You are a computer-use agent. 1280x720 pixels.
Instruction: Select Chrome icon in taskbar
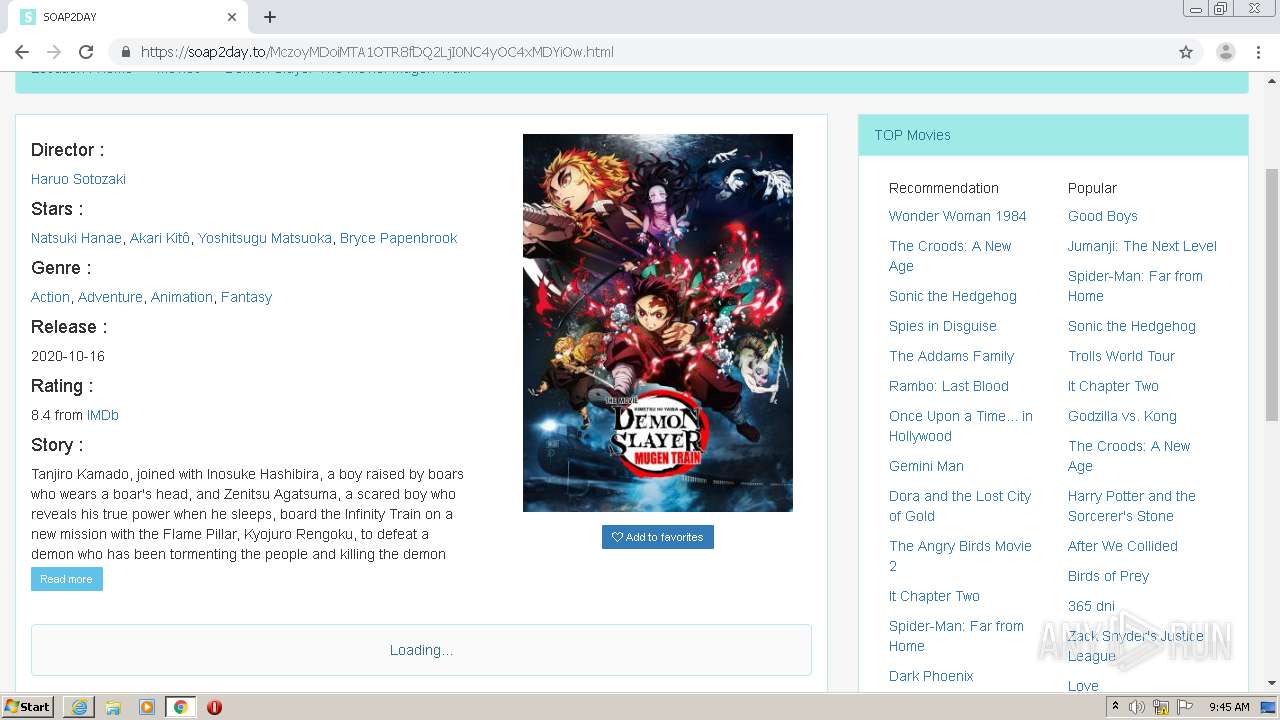click(x=180, y=707)
